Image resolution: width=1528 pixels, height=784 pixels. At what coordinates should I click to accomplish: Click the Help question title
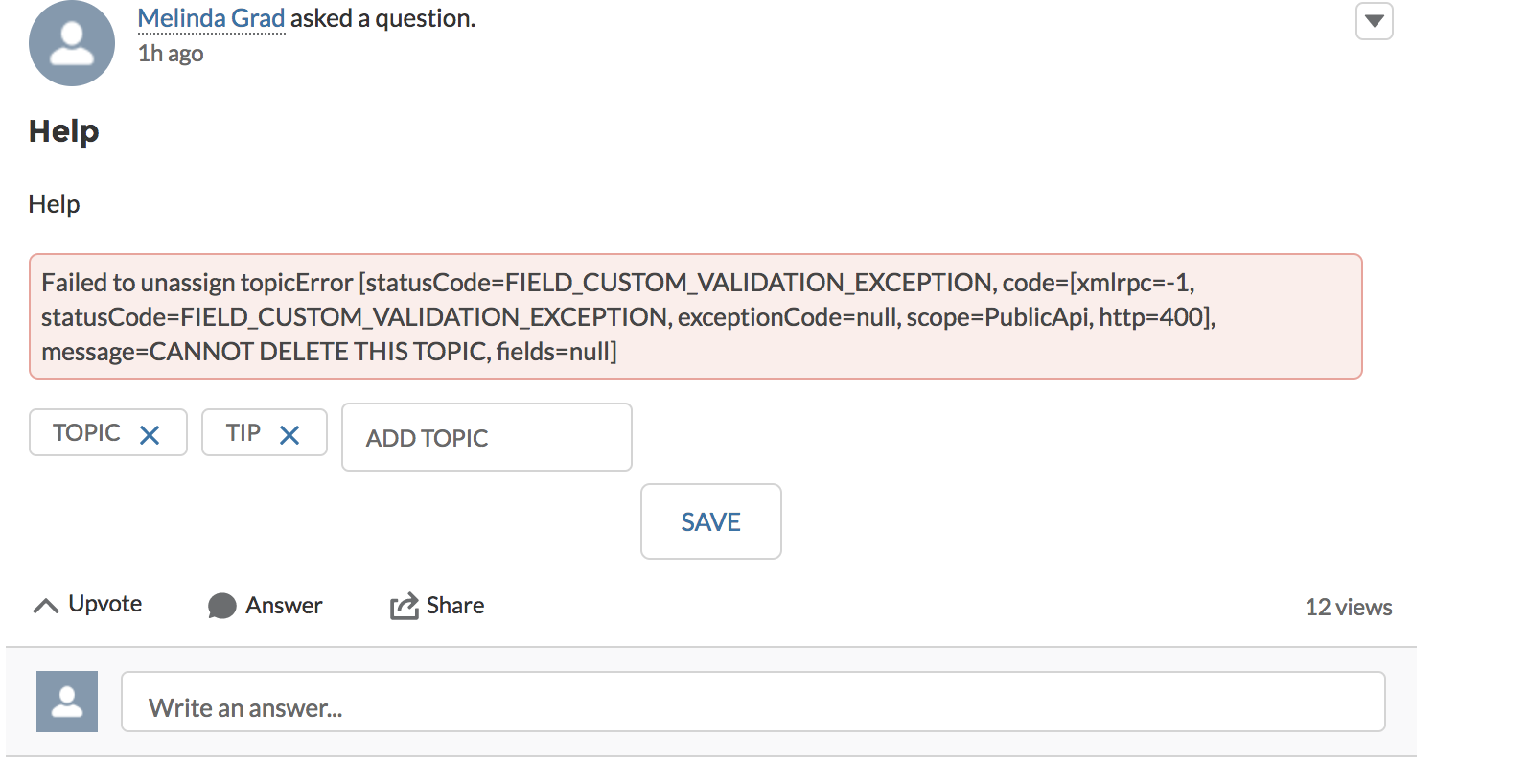point(62,131)
